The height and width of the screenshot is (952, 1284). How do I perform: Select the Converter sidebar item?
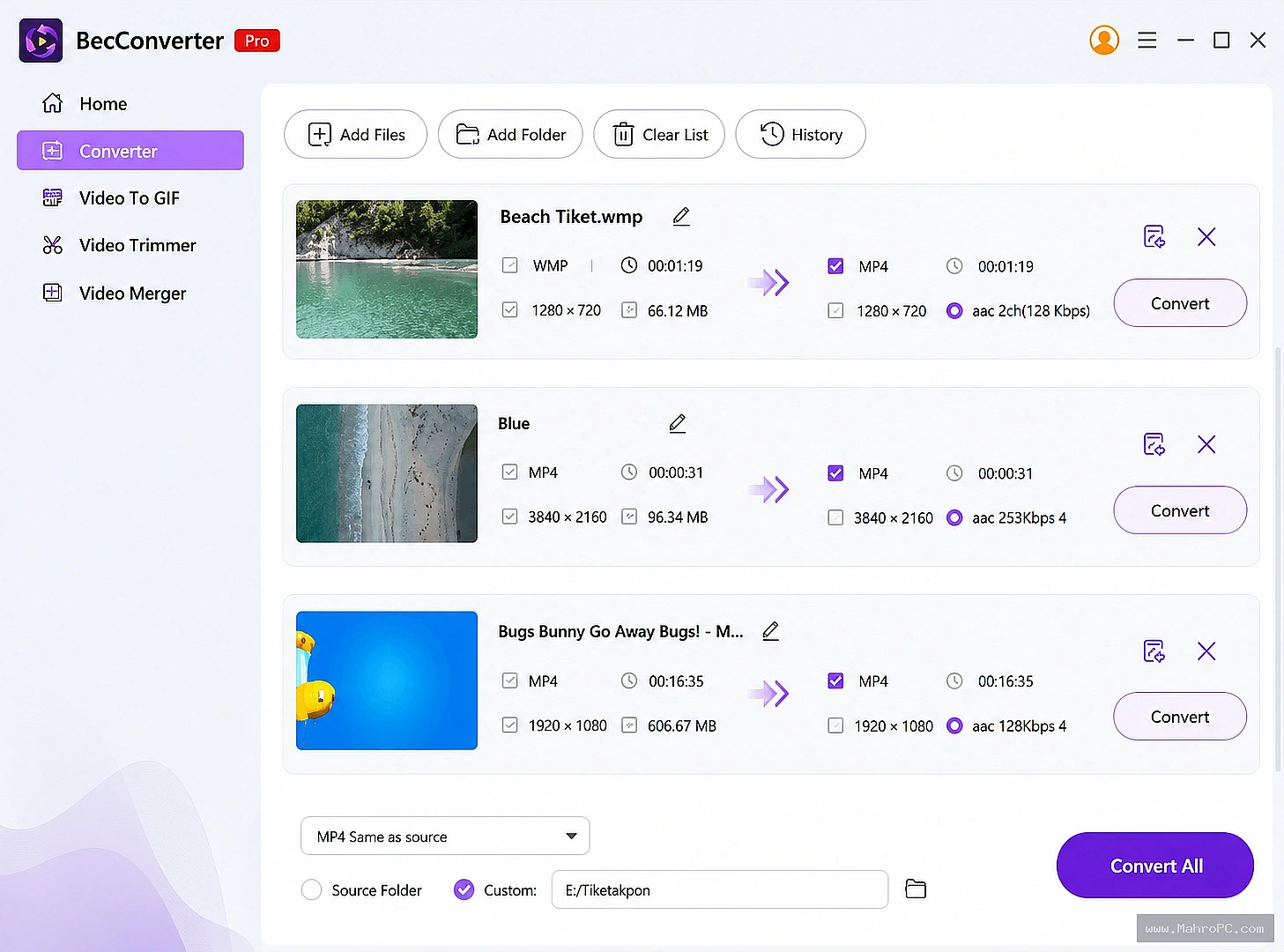click(130, 151)
